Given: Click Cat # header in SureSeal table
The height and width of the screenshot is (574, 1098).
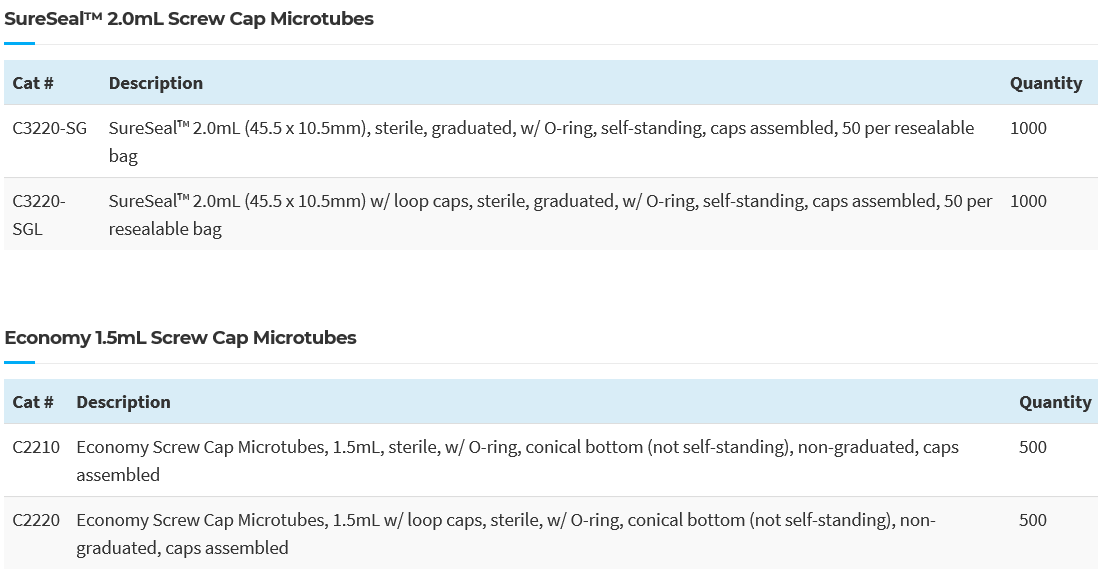Looking at the screenshot, I should pos(33,83).
